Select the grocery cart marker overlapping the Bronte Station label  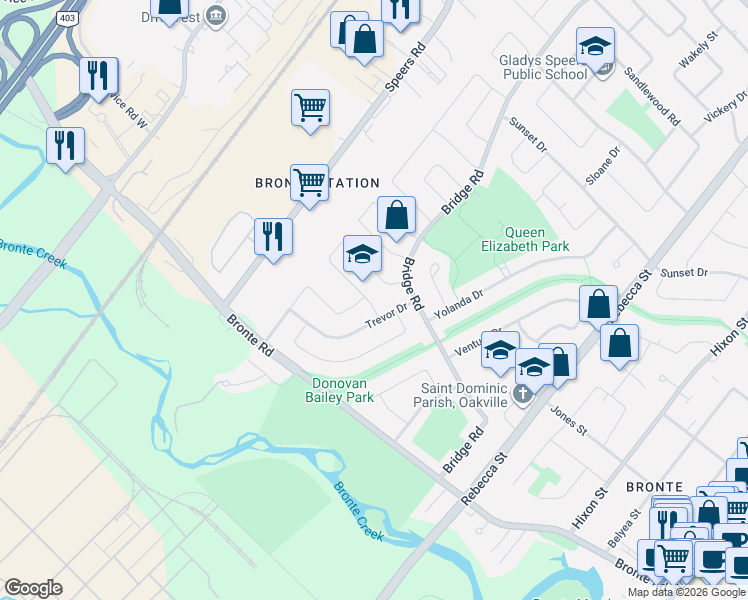(x=309, y=186)
